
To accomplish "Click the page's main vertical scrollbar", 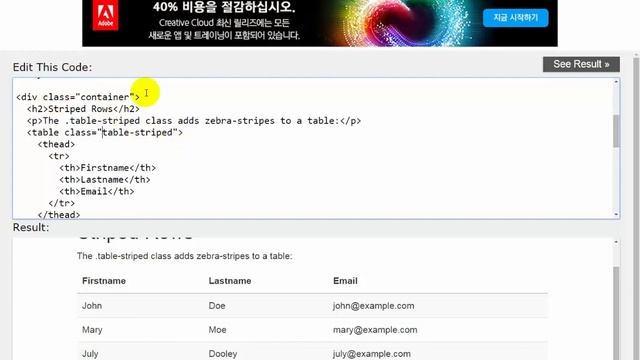I will tap(636, 208).
